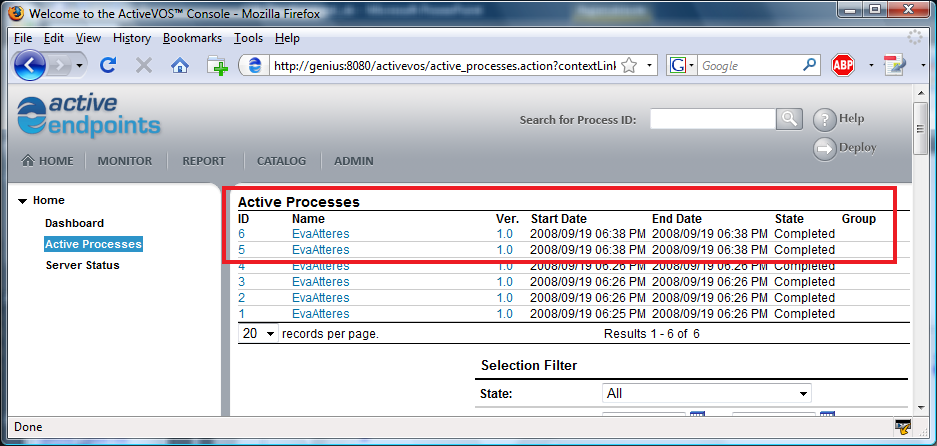
Task: Open the ADMIN navigation tab
Action: pos(354,161)
